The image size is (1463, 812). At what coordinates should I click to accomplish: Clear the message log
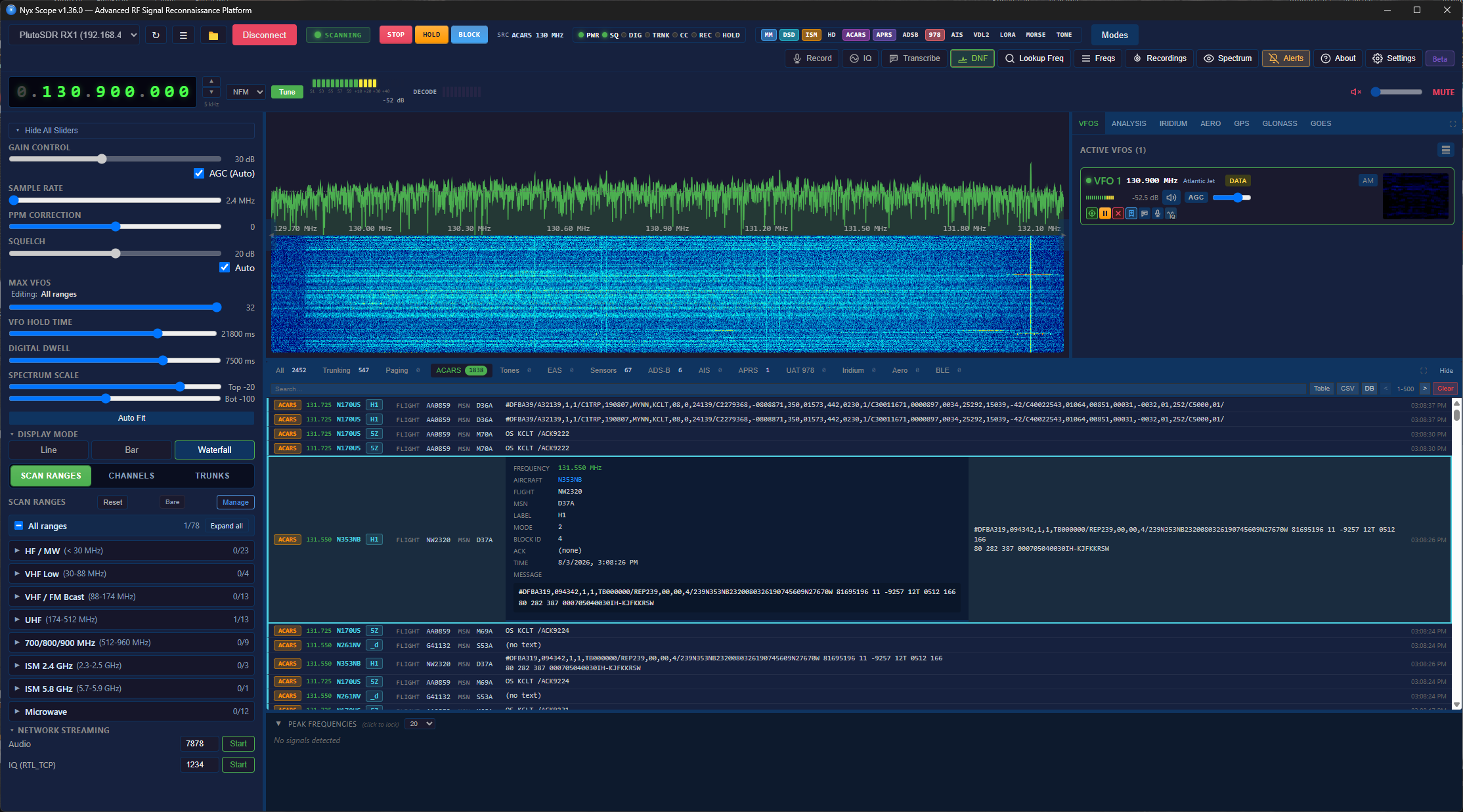1445,389
